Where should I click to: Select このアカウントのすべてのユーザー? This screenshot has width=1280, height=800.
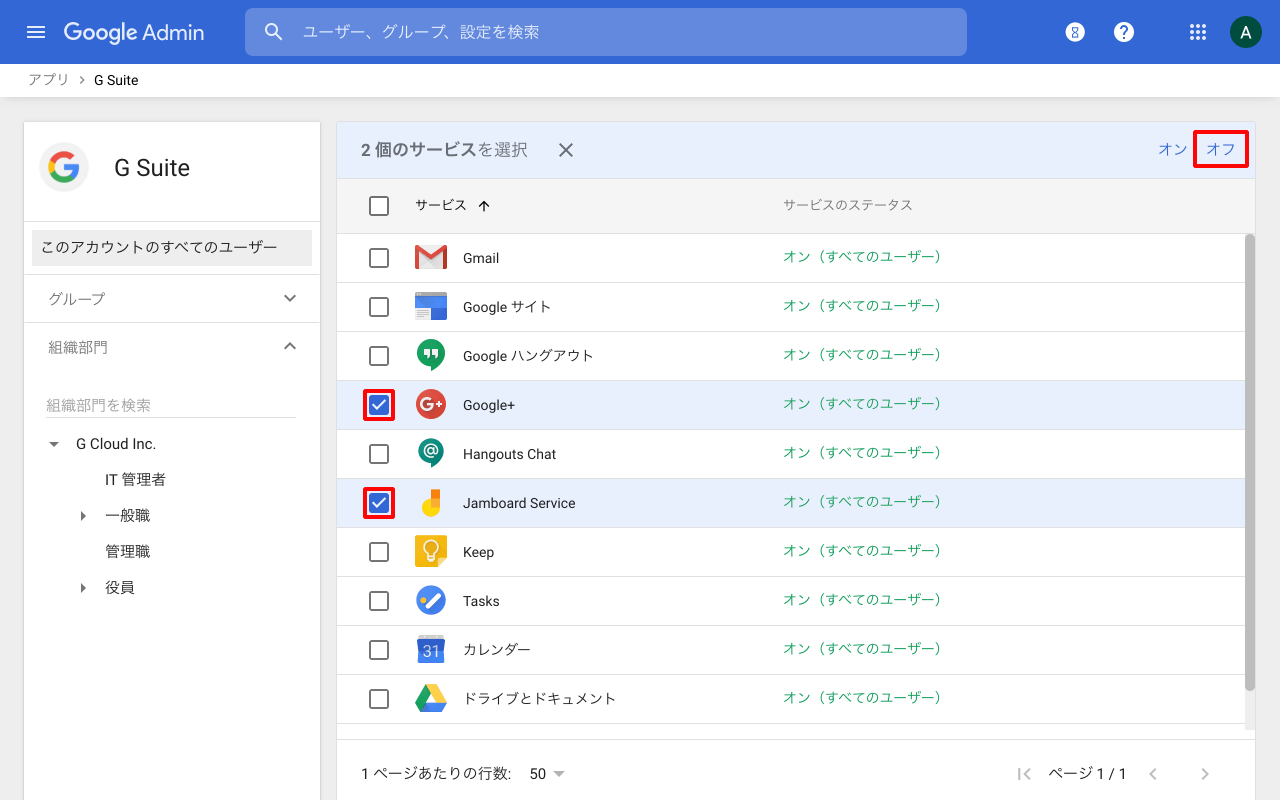tap(172, 248)
